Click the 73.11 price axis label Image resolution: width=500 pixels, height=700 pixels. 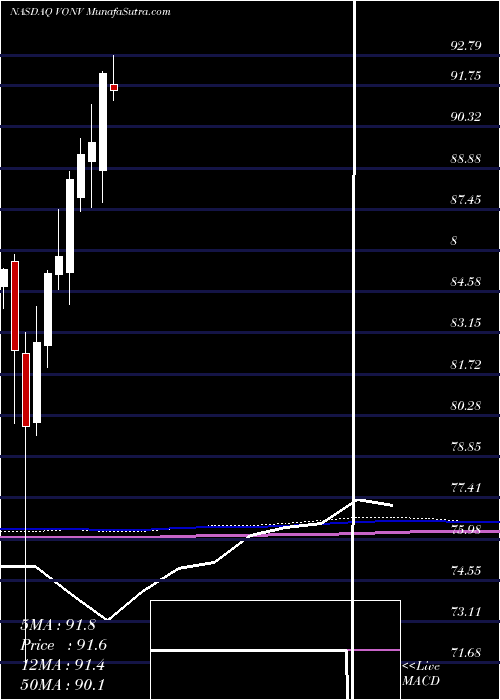click(x=466, y=612)
